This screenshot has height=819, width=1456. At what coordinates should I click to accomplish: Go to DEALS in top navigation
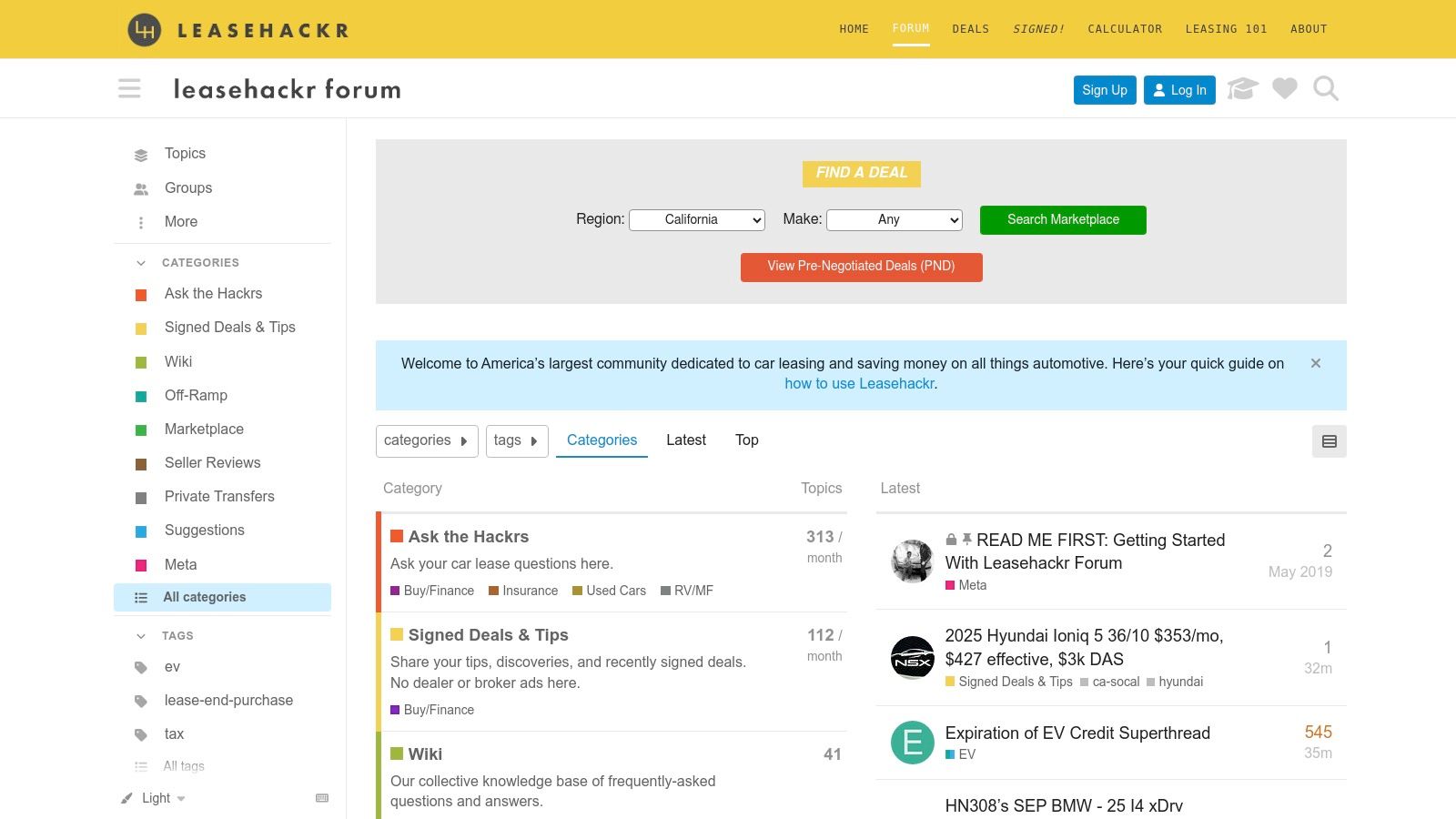tap(971, 29)
